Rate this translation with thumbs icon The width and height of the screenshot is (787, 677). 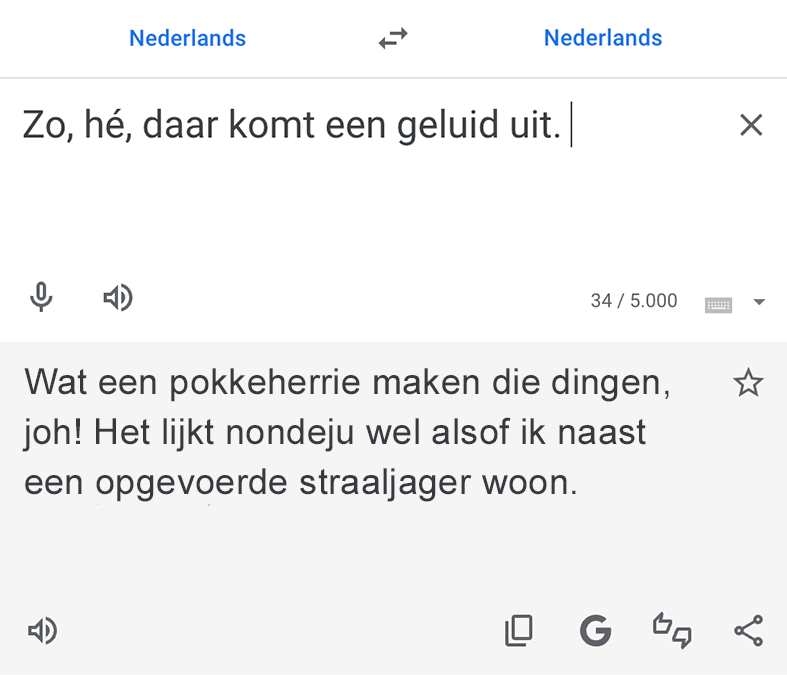click(672, 630)
